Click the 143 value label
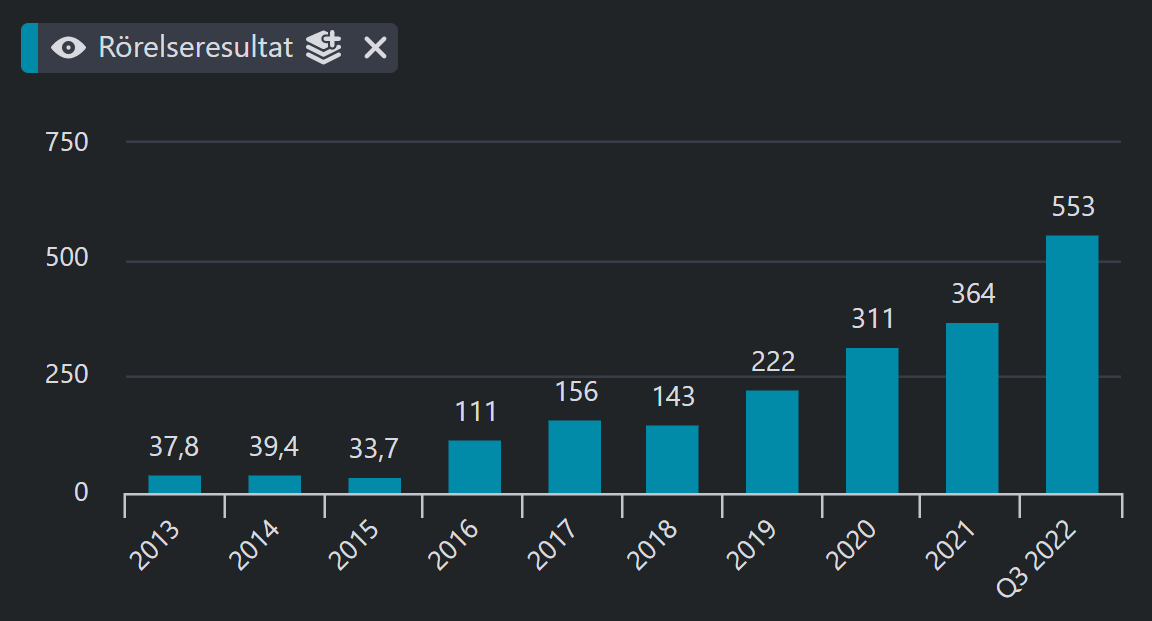This screenshot has height=621, width=1152. coord(674,397)
